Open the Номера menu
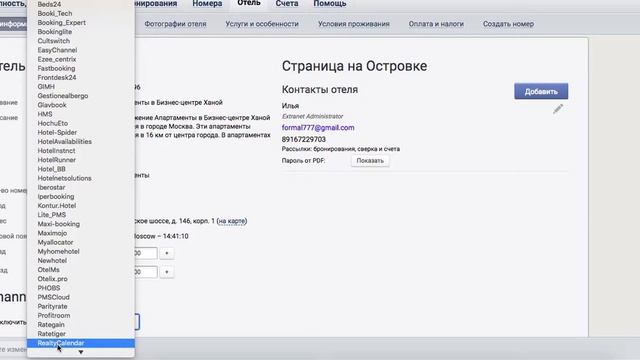 (x=207, y=4)
